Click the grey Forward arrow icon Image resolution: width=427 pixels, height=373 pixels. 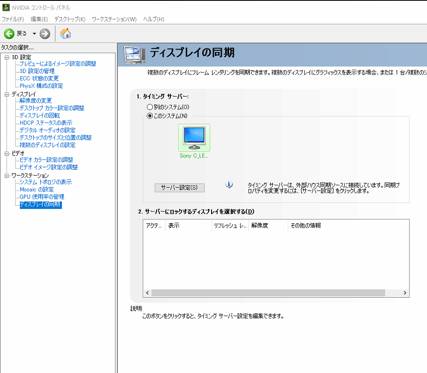pyautogui.click(x=45, y=34)
